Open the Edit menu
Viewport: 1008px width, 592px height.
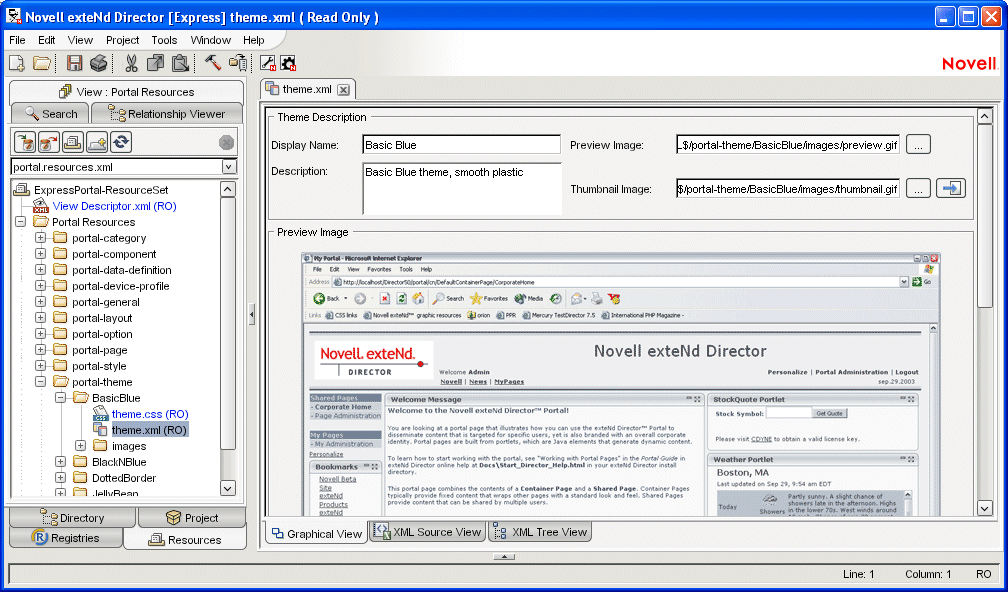(x=47, y=40)
